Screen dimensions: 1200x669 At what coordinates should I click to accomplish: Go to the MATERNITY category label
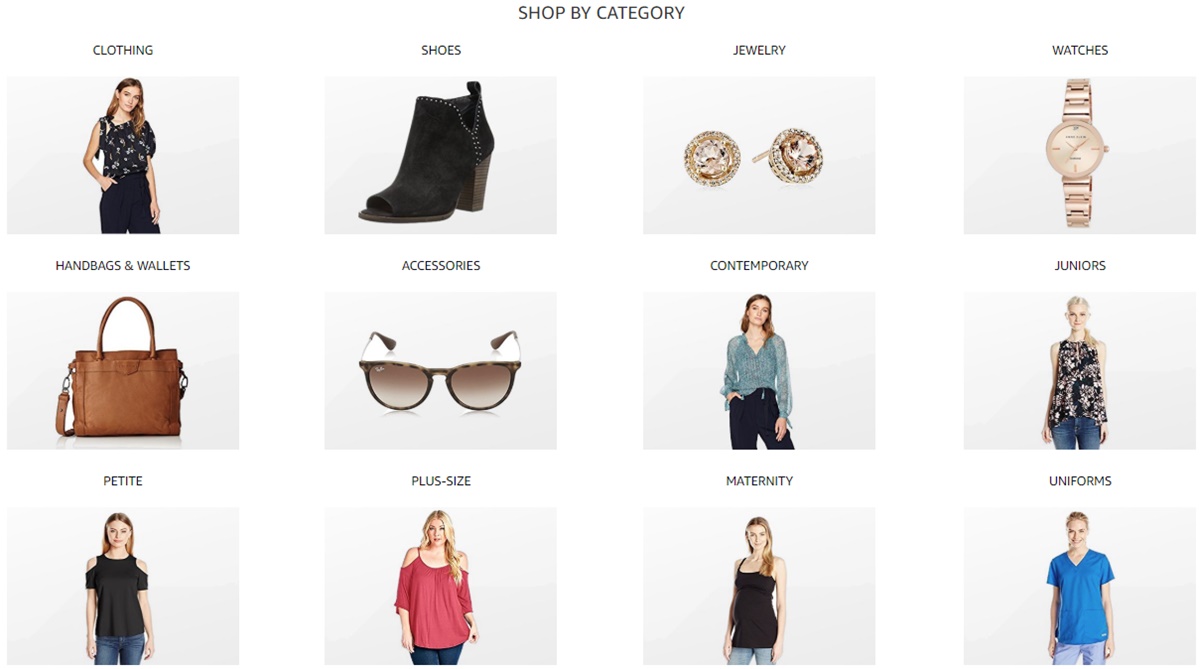point(759,481)
